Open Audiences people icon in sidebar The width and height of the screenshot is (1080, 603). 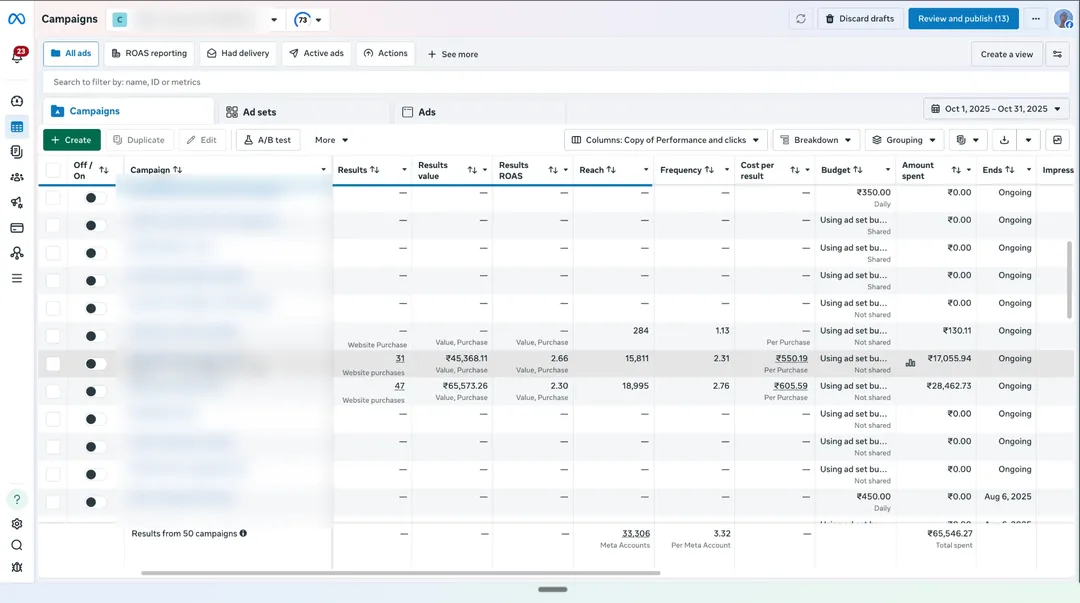click(17, 177)
